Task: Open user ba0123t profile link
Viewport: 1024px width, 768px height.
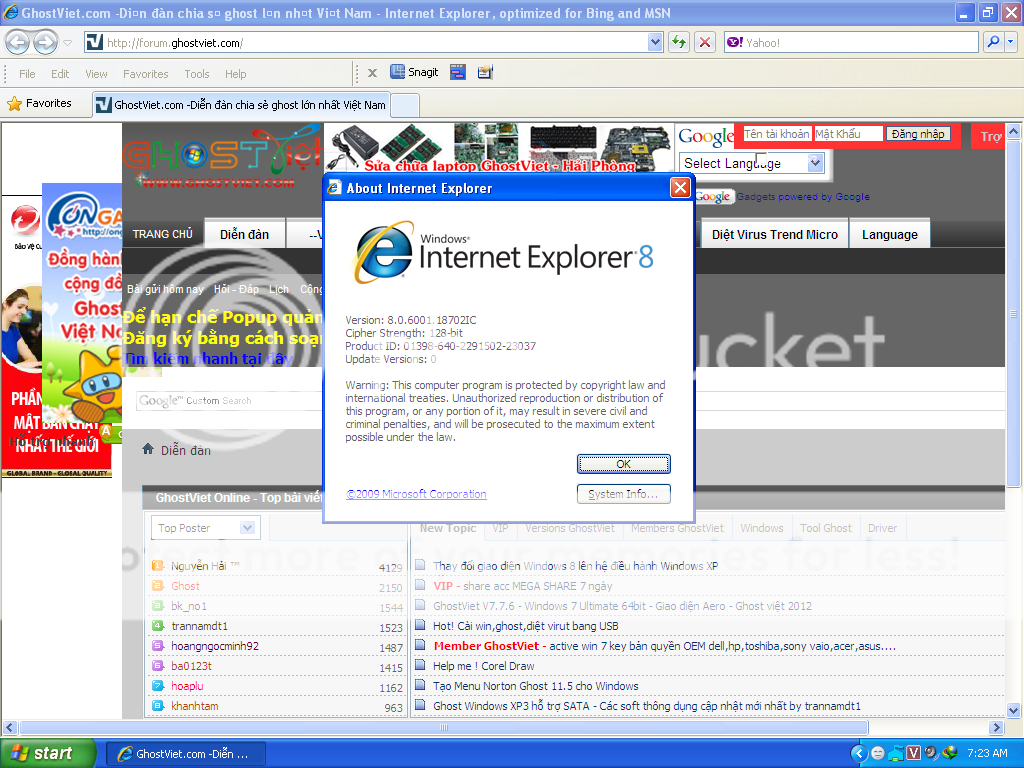Action: 191,666
